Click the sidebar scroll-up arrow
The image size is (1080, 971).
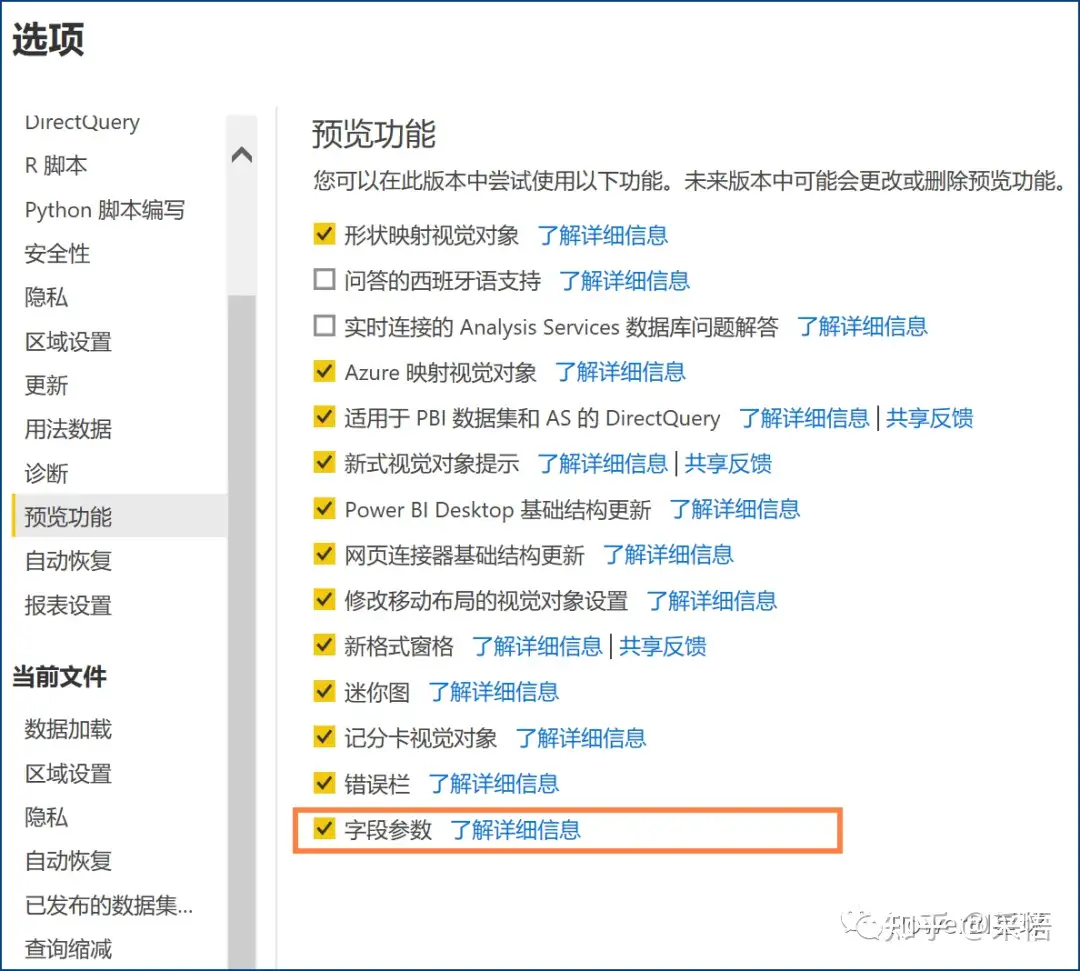click(242, 154)
